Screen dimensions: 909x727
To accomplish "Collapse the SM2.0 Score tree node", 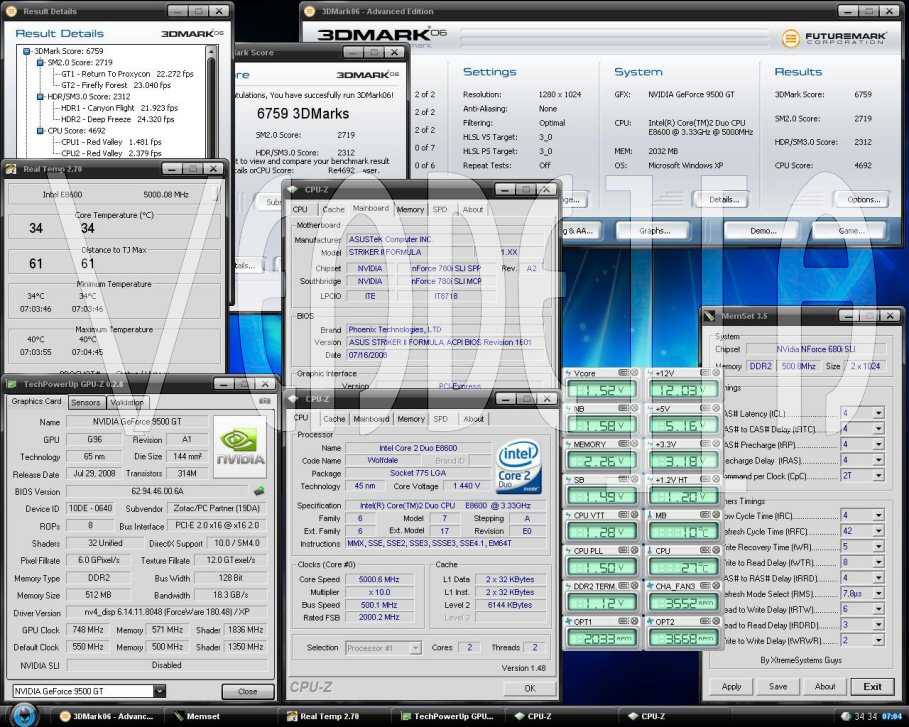I will click(40, 62).
